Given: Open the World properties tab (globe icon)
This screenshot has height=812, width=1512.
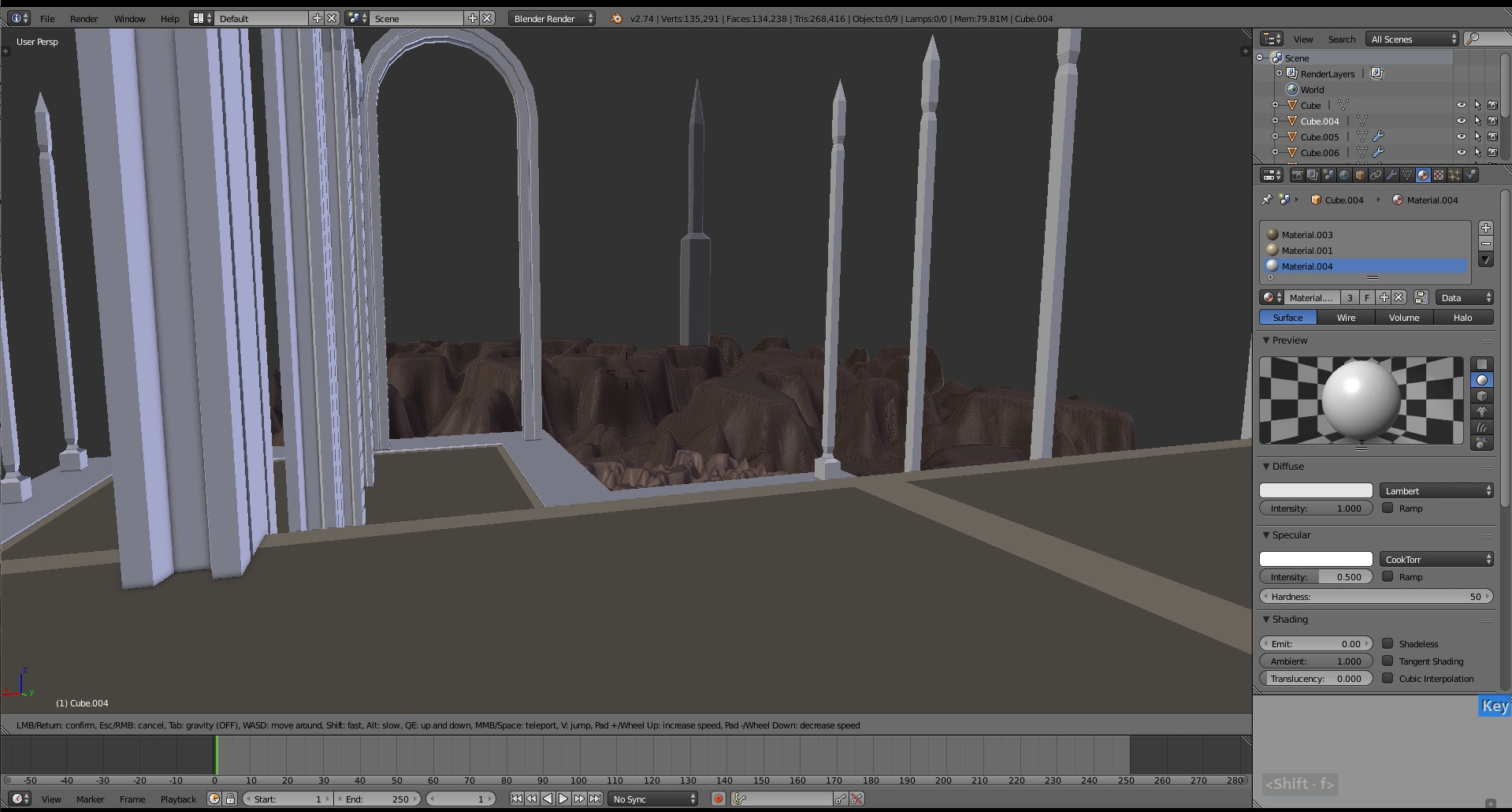Looking at the screenshot, I should [x=1344, y=175].
